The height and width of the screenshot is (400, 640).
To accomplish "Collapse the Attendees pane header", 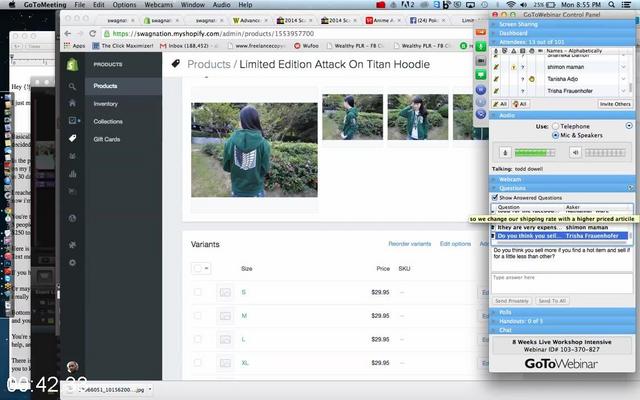I will coord(562,42).
